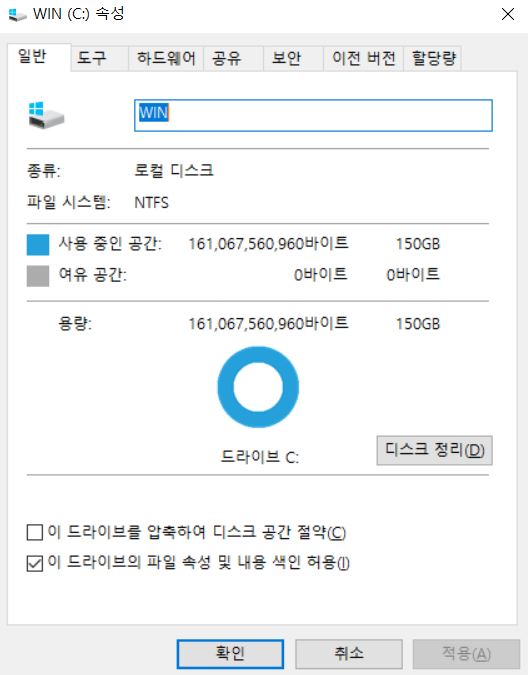The image size is (528, 675).
Task: Enable compress this drive checkbox
Action: [35, 532]
